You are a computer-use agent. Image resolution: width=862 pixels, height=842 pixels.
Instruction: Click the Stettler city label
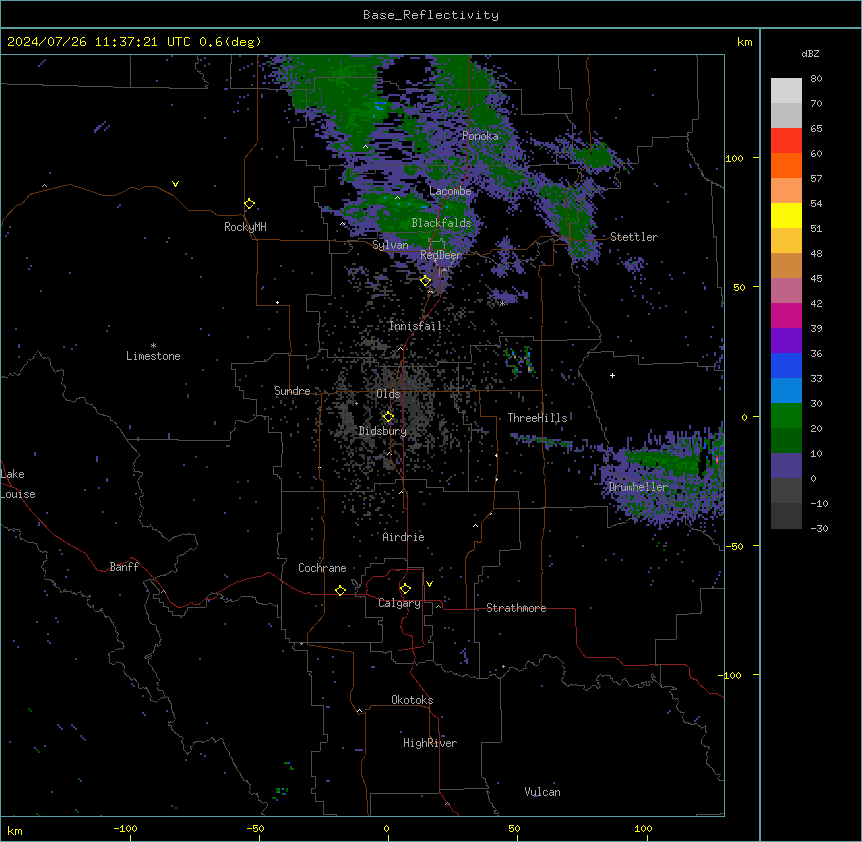coord(634,237)
